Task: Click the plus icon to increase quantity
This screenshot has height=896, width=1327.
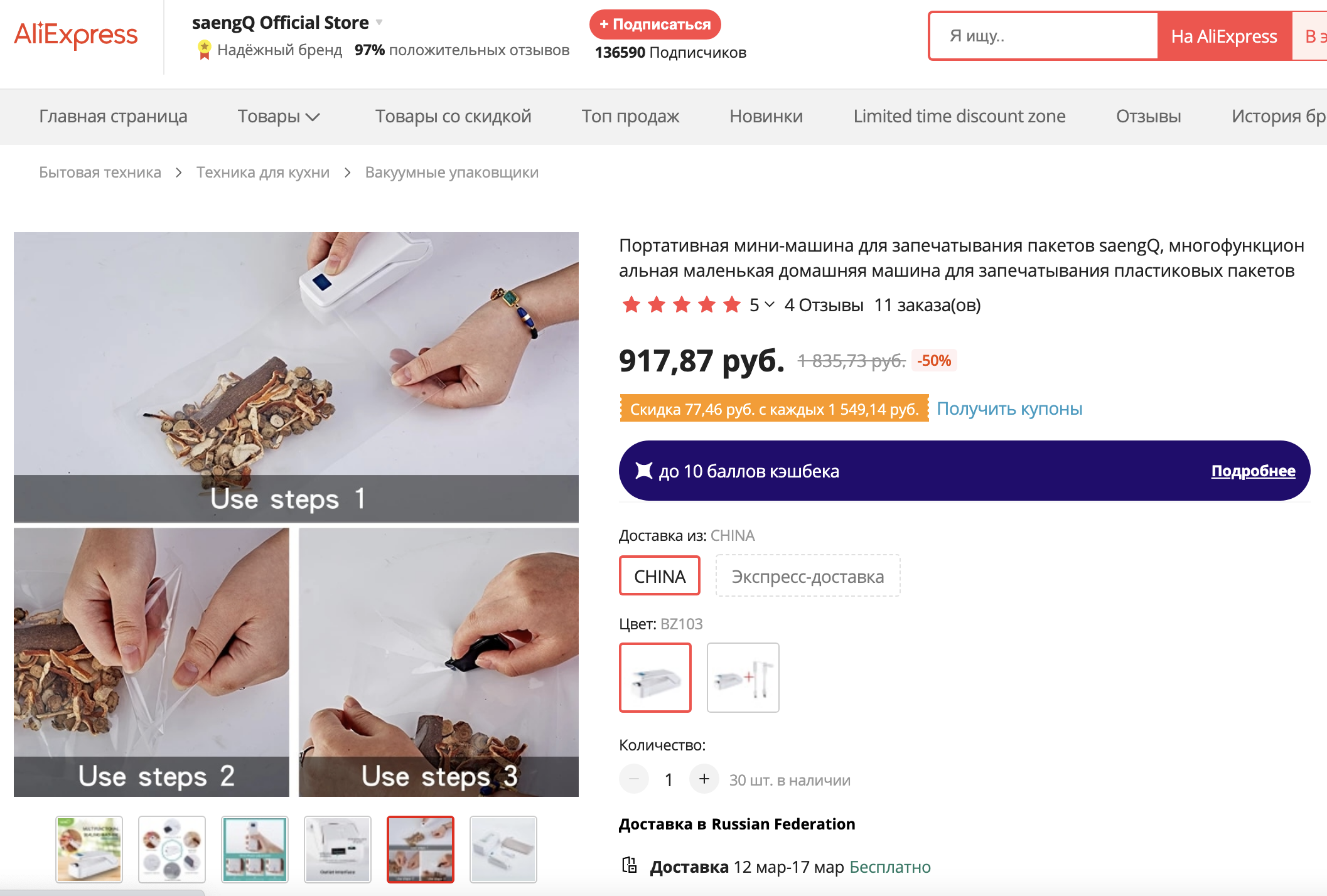Action: coord(704,779)
